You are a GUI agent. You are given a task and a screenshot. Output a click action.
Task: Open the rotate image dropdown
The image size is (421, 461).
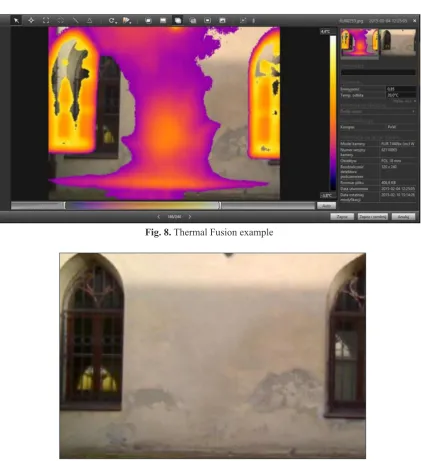click(113, 21)
